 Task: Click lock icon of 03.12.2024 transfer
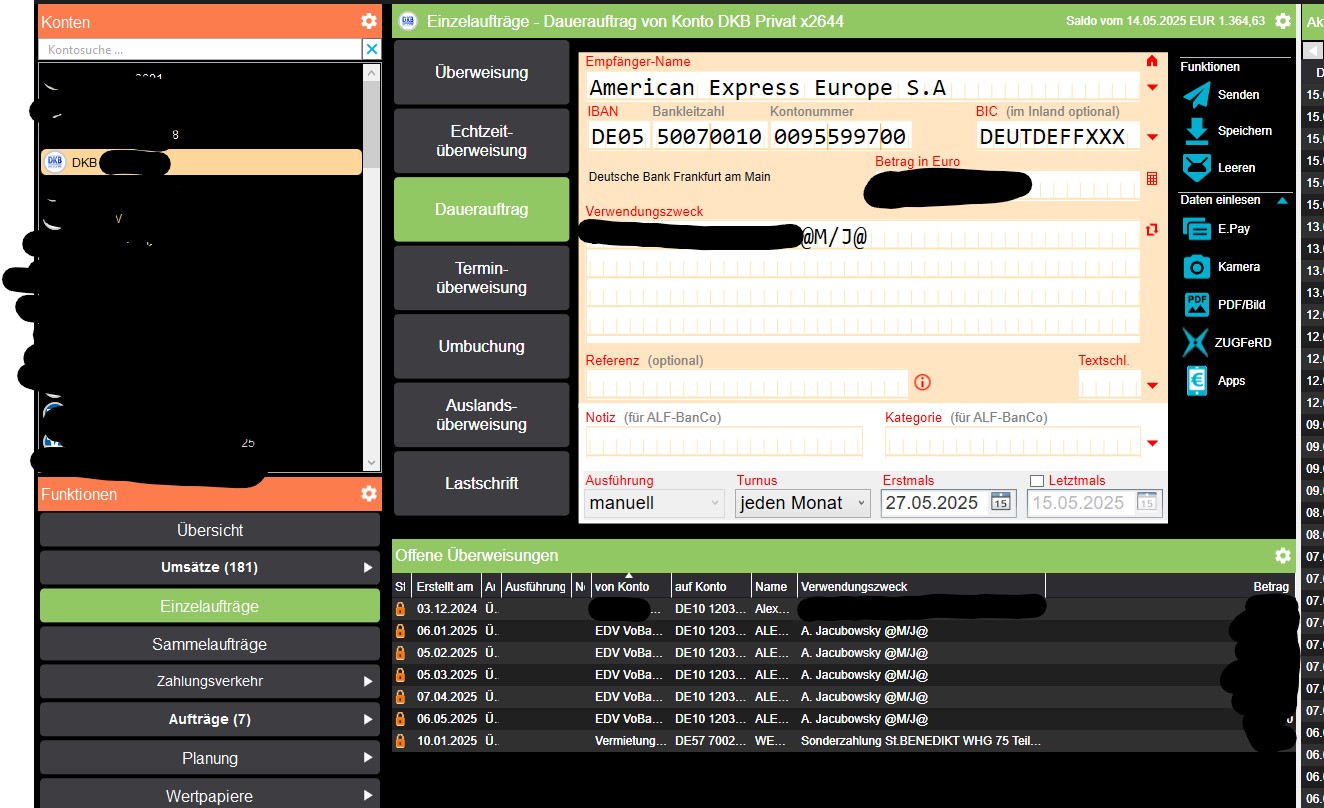(x=400, y=609)
